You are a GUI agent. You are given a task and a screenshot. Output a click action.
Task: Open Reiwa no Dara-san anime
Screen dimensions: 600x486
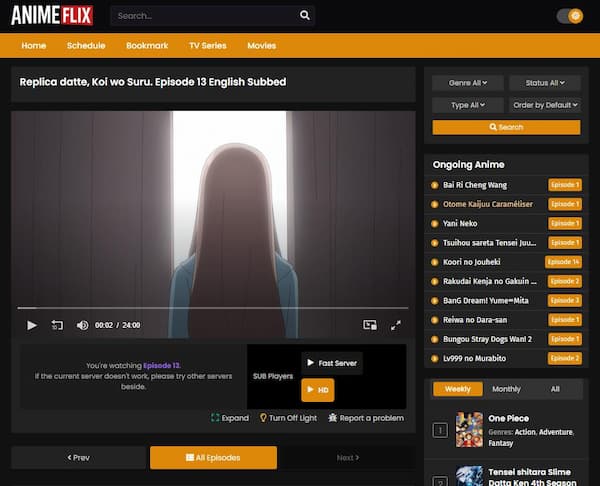(x=475, y=320)
